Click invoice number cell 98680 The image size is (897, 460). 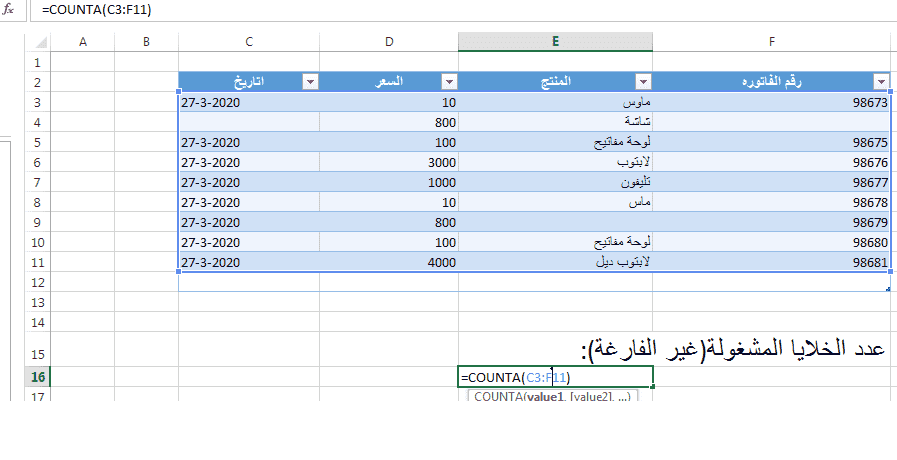pyautogui.click(x=772, y=243)
